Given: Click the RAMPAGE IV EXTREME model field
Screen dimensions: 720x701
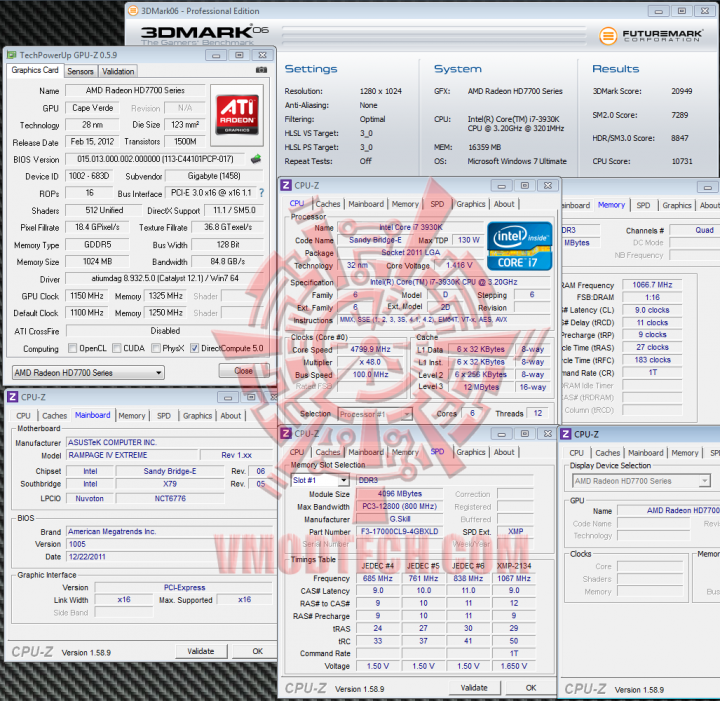Looking at the screenshot, I should point(133,455).
